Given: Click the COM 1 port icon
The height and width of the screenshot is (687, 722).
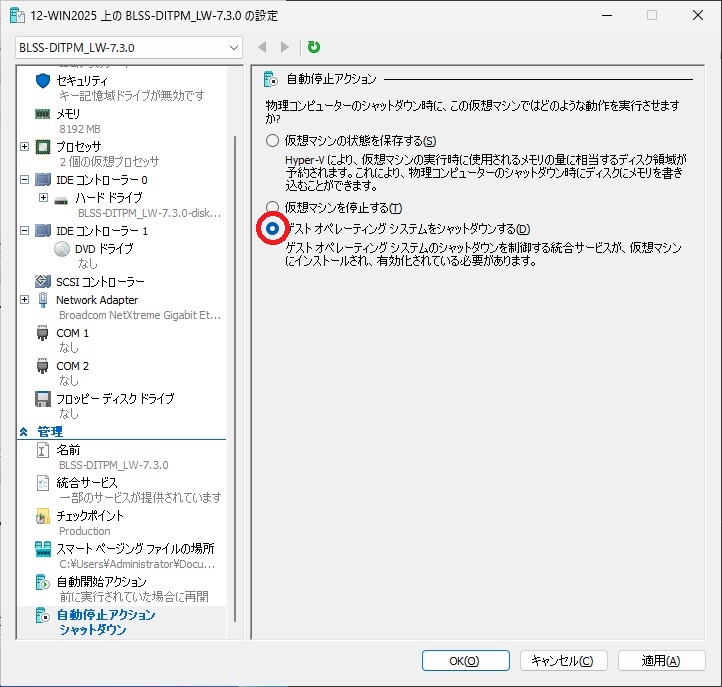Looking at the screenshot, I should [42, 333].
